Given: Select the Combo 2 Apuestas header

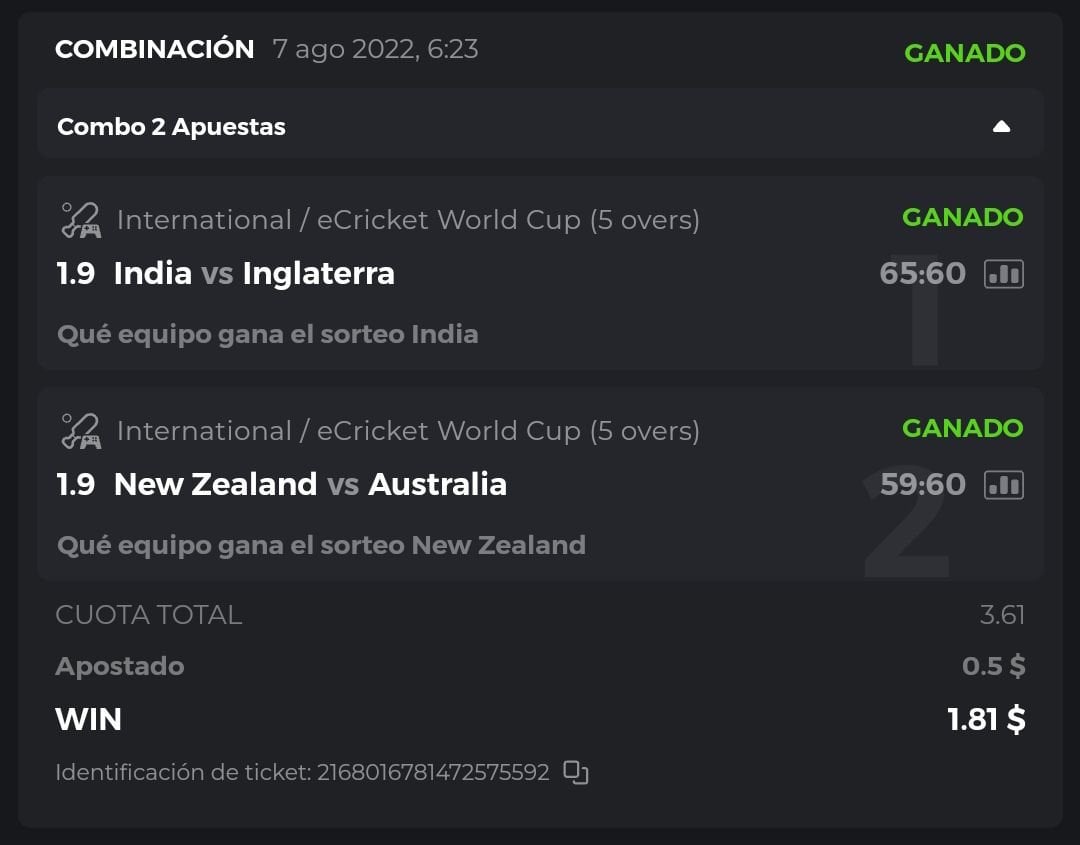Looking at the screenshot, I should point(171,127).
